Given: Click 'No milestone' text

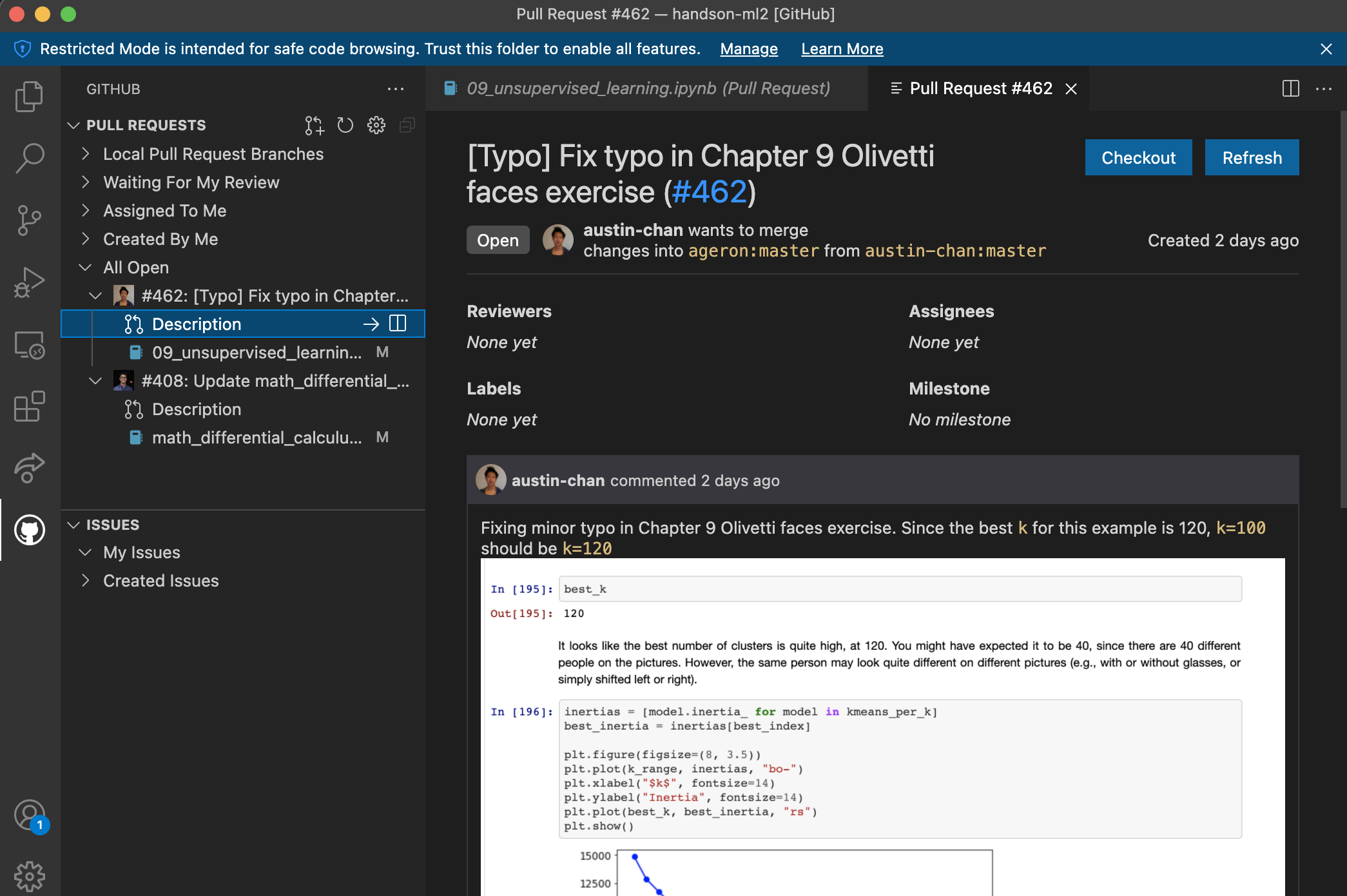Looking at the screenshot, I should point(960,420).
